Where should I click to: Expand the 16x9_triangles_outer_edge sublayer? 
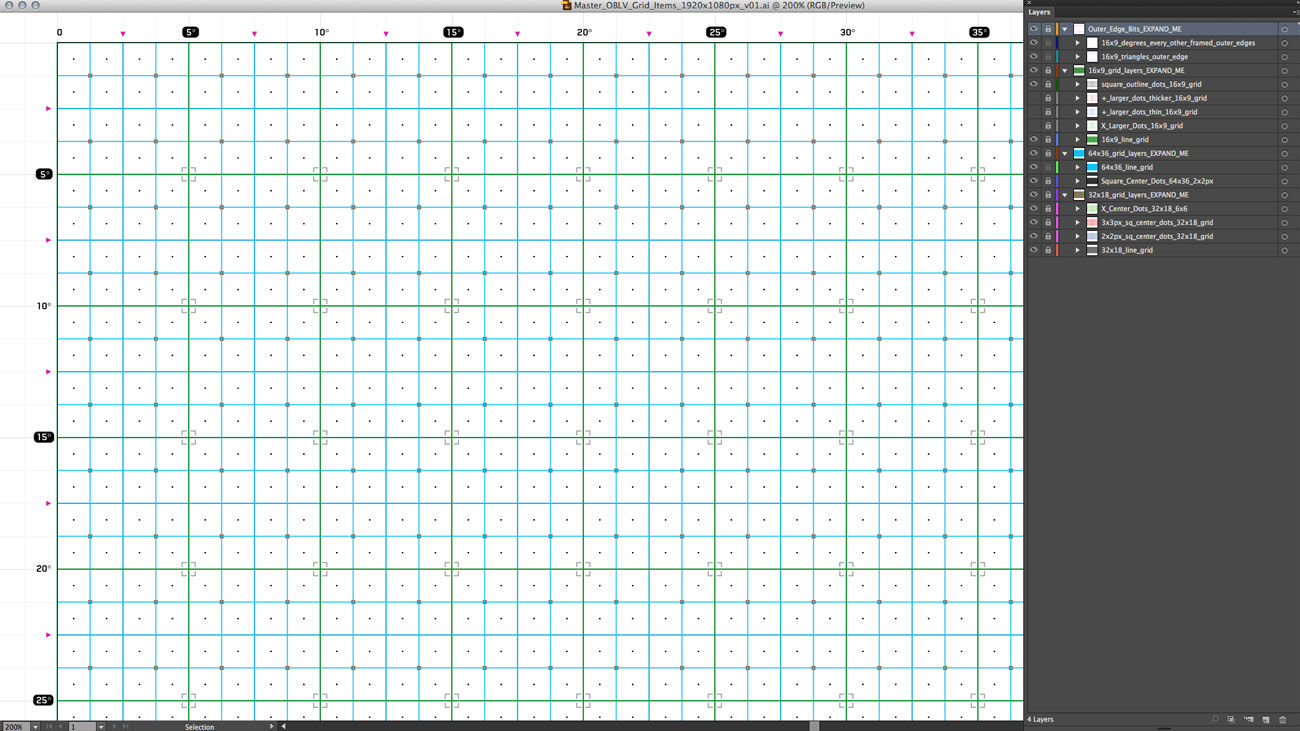pos(1077,57)
